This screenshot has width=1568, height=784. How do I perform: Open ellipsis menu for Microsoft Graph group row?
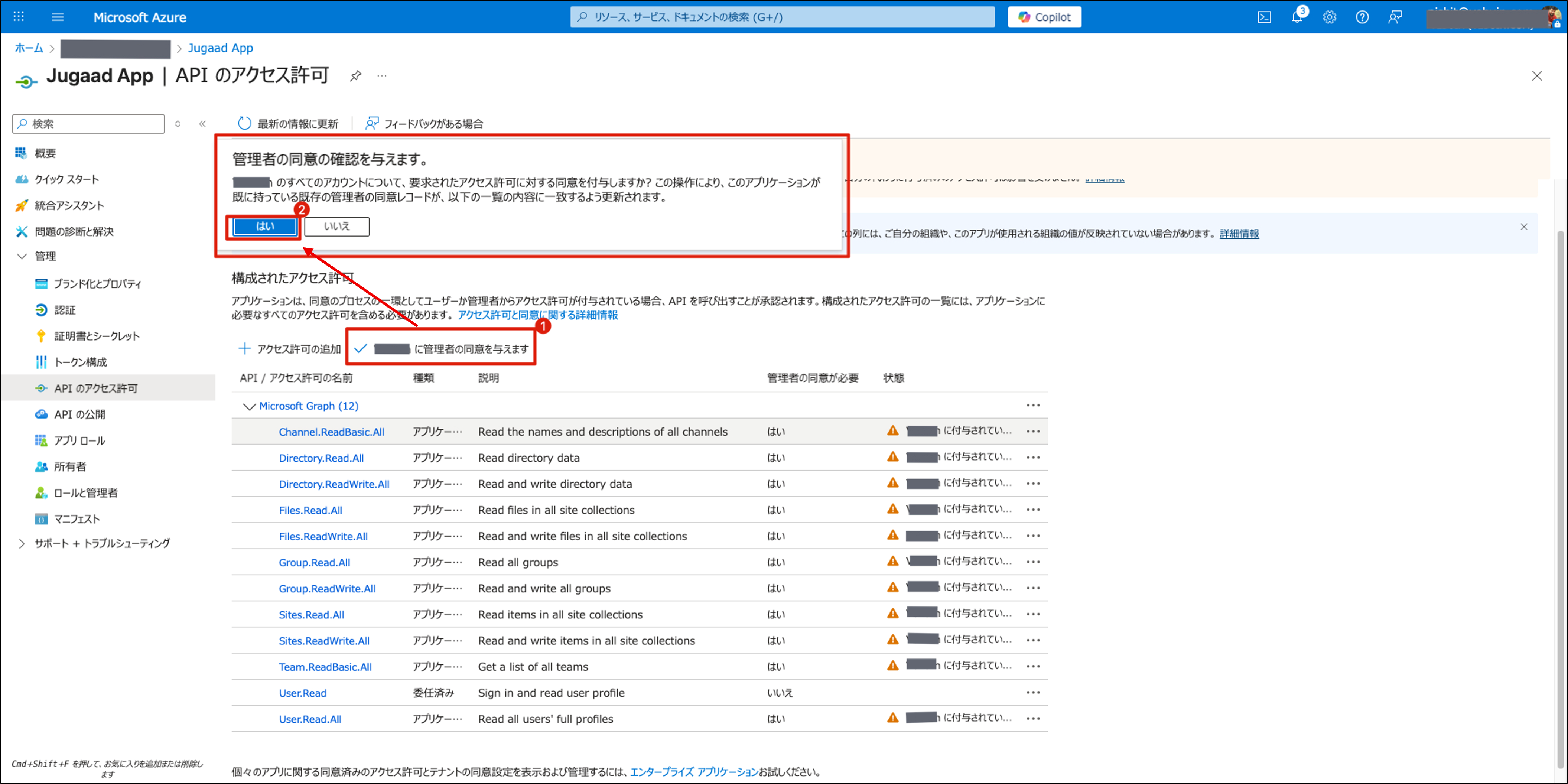coord(1033,406)
